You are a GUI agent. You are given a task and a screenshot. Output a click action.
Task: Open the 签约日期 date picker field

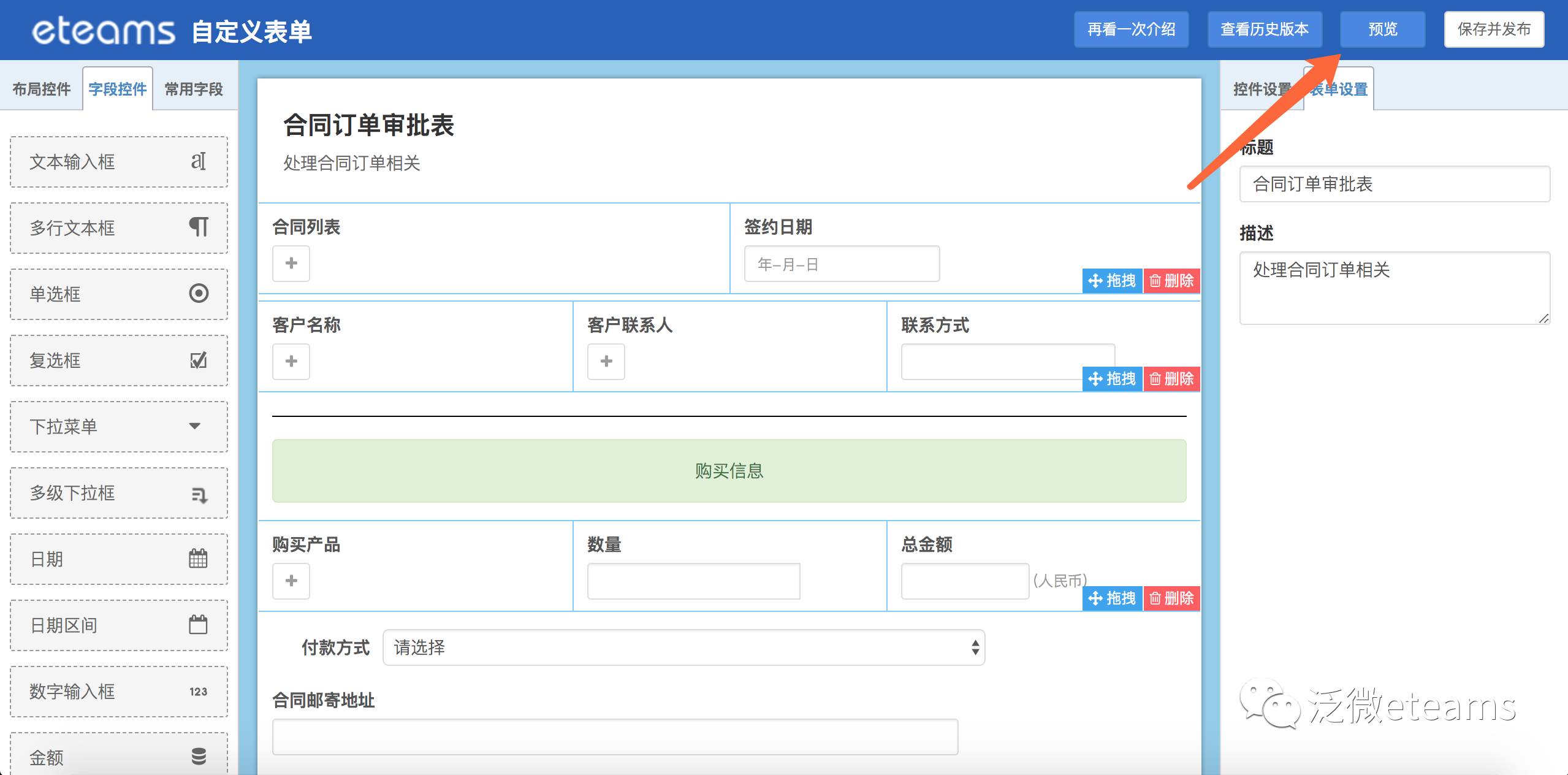tap(841, 264)
